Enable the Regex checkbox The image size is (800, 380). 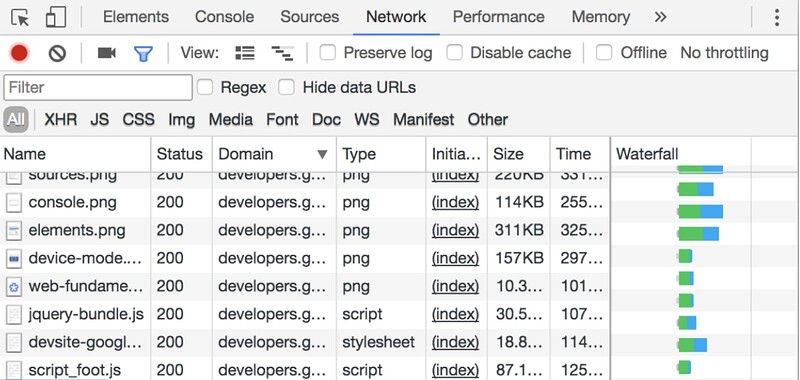[205, 87]
